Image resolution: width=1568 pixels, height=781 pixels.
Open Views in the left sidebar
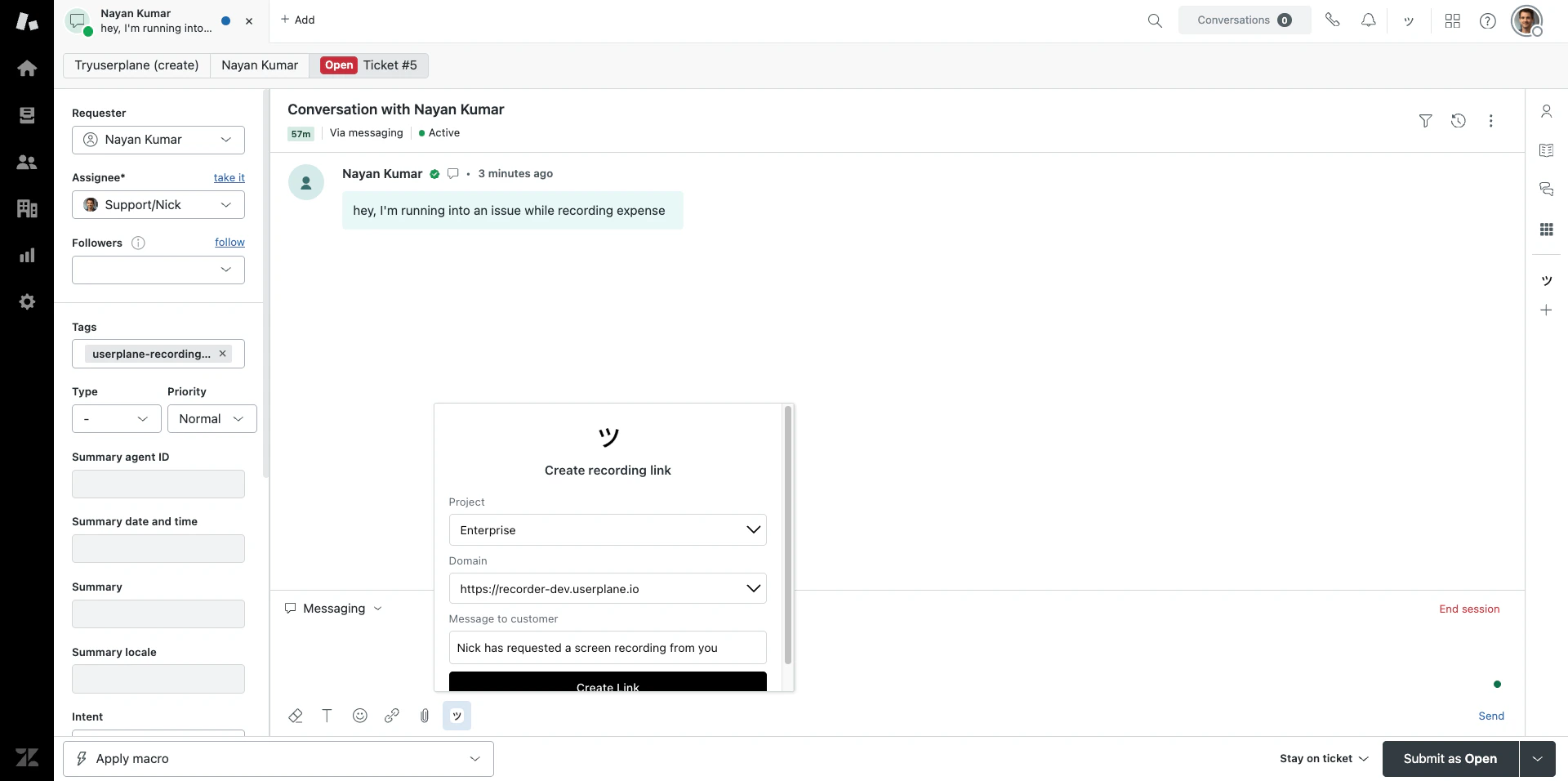27,115
